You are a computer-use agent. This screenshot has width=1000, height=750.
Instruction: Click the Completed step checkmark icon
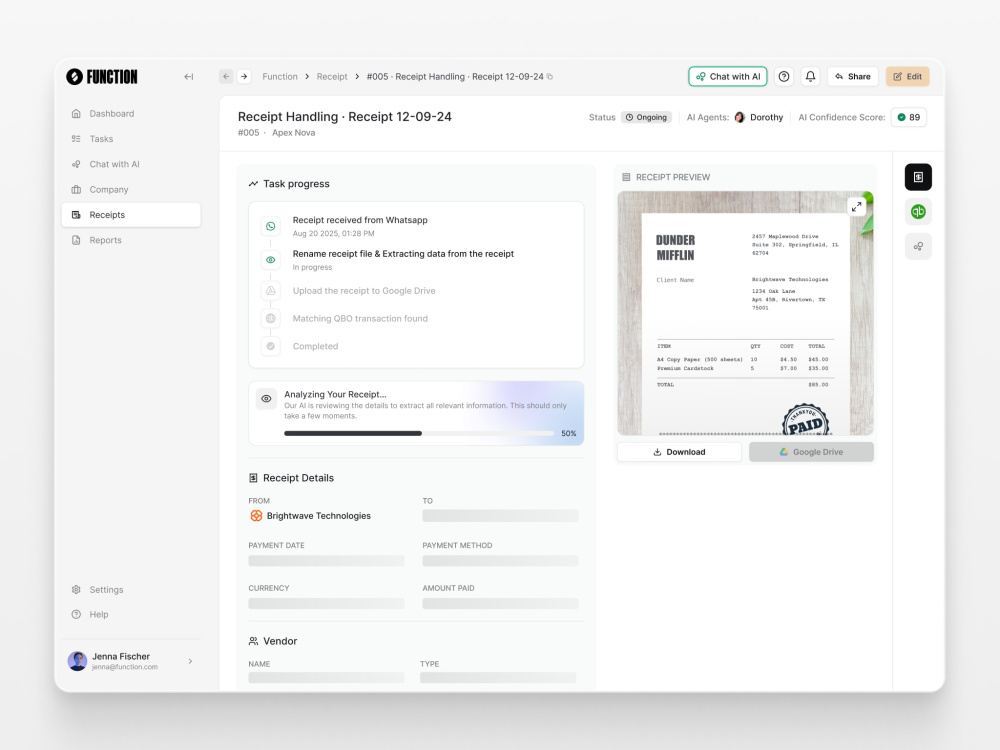pos(270,346)
